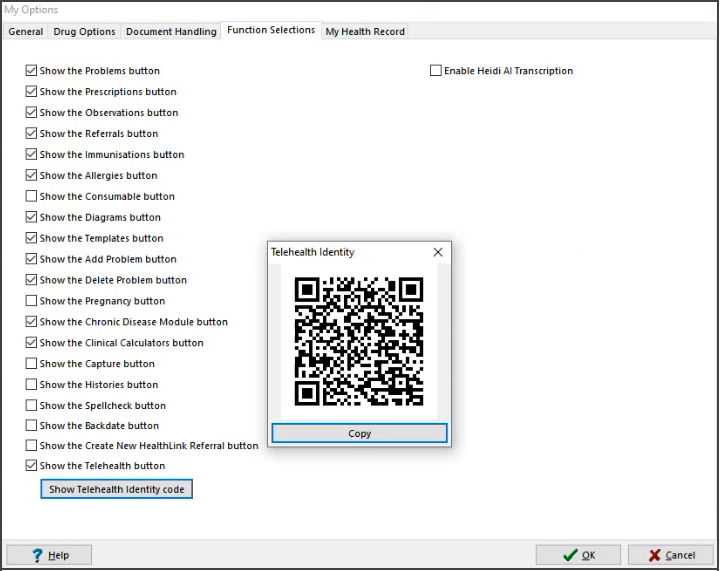Click the Telehealth Identity dialog title
The image size is (720, 571).
pyautogui.click(x=313, y=252)
